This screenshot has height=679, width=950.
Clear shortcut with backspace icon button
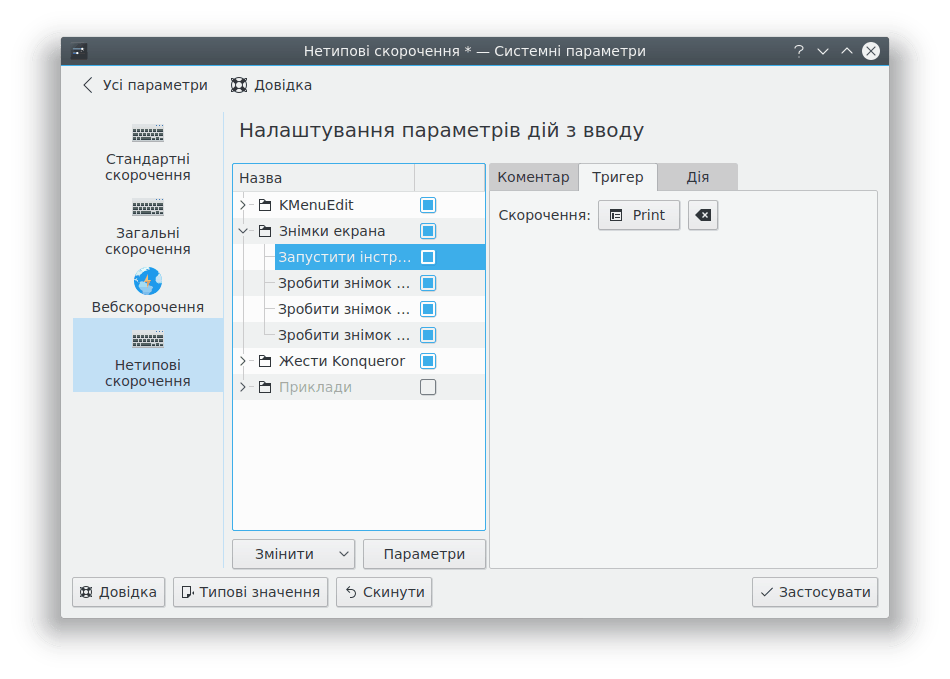(x=703, y=215)
